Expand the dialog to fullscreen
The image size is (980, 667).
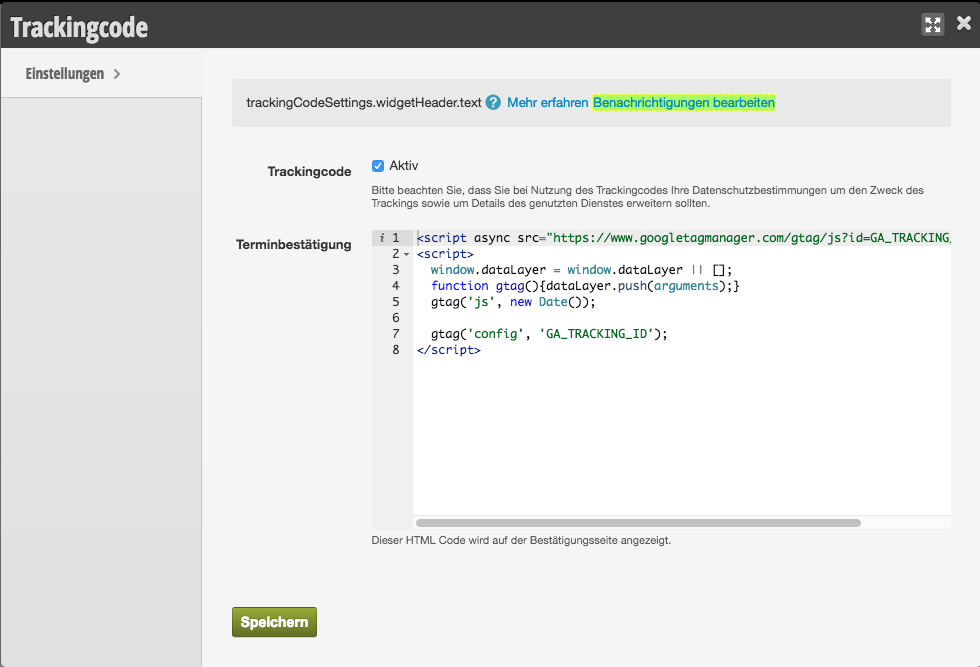pos(932,23)
